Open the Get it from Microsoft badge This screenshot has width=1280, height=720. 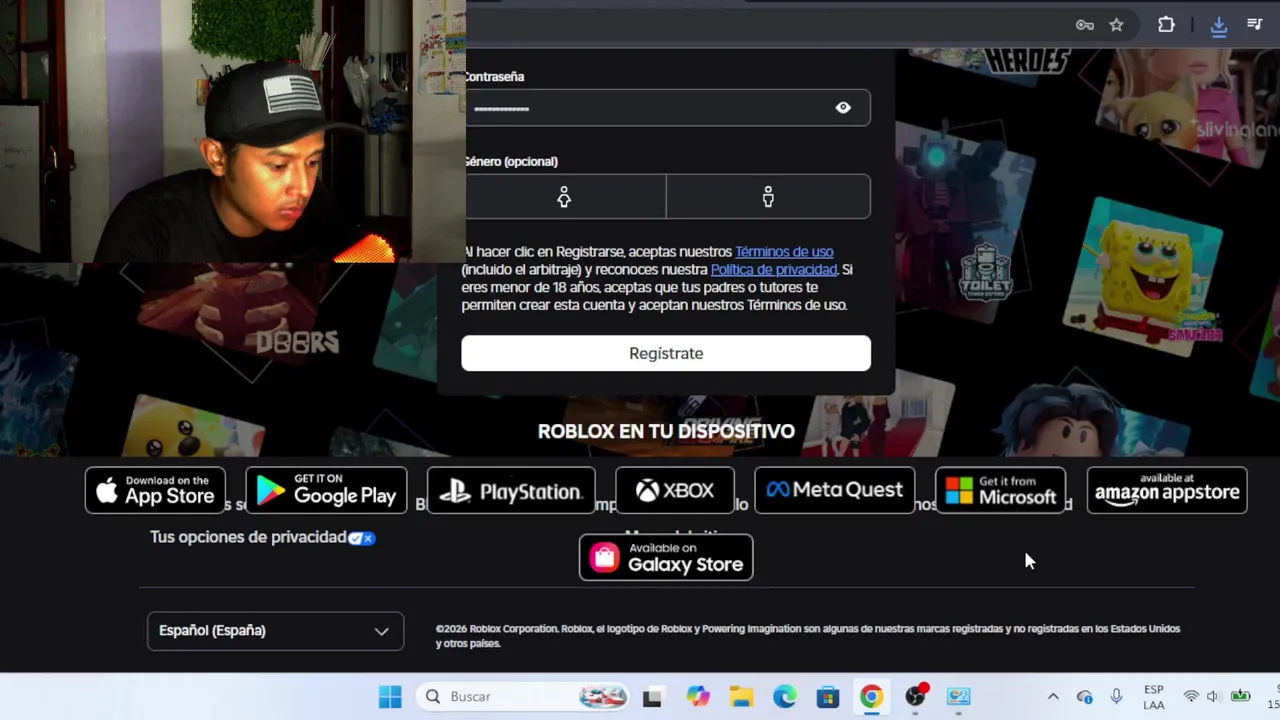[x=1001, y=490]
